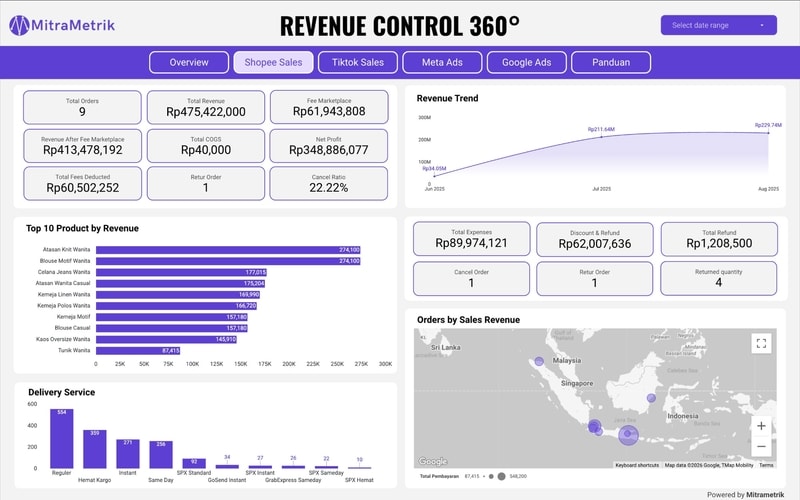Open the Panduan tab
Image resolution: width=800 pixels, height=500 pixels.
click(x=610, y=62)
